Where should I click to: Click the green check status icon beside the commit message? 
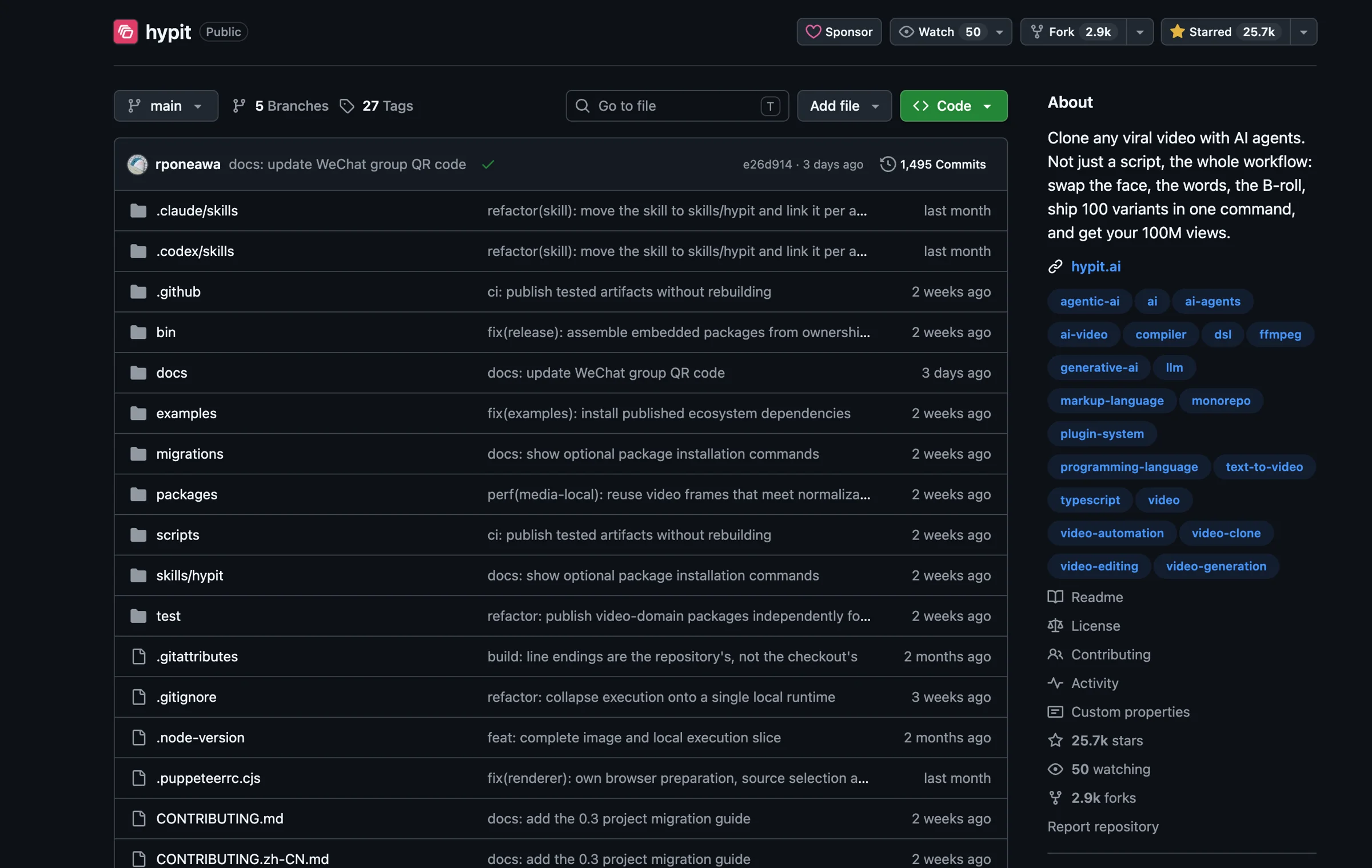[488, 165]
